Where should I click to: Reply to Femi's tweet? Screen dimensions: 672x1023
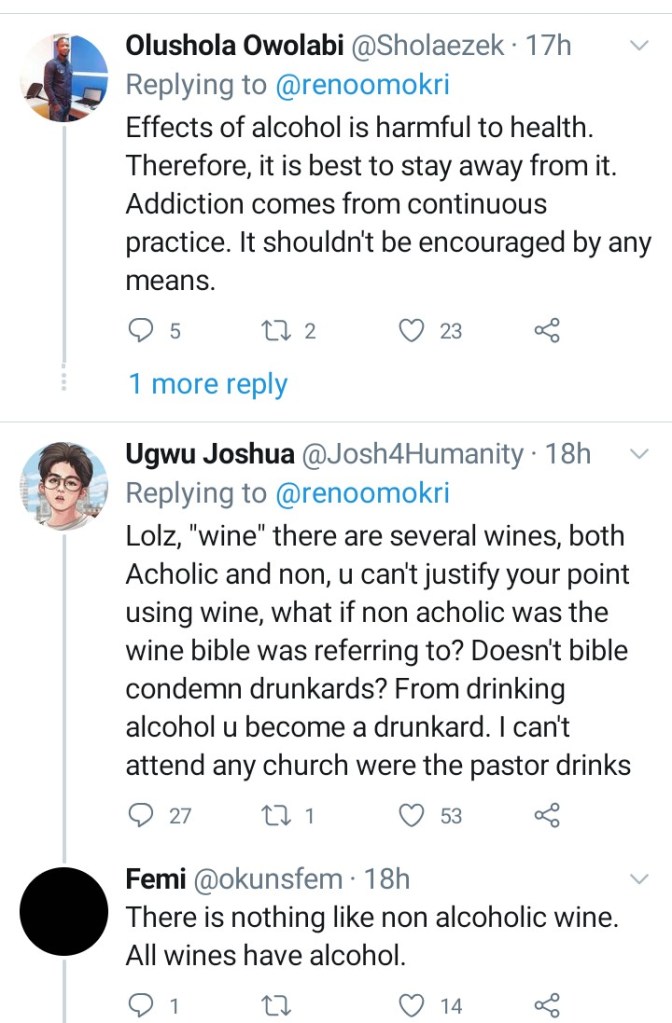pyautogui.click(x=142, y=1005)
